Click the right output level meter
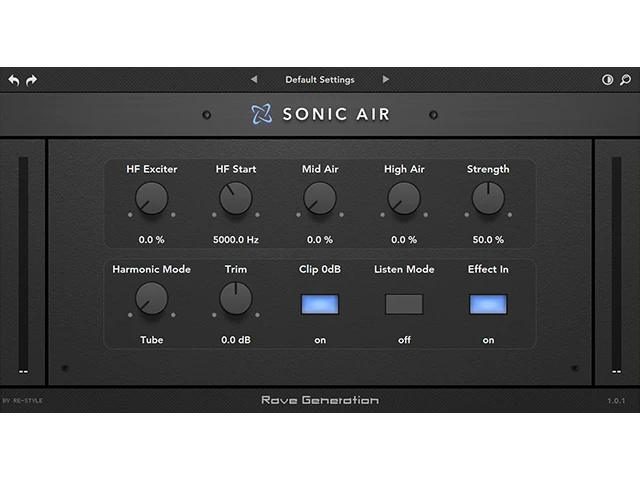Viewport: 640px width, 480px height. [x=616, y=264]
